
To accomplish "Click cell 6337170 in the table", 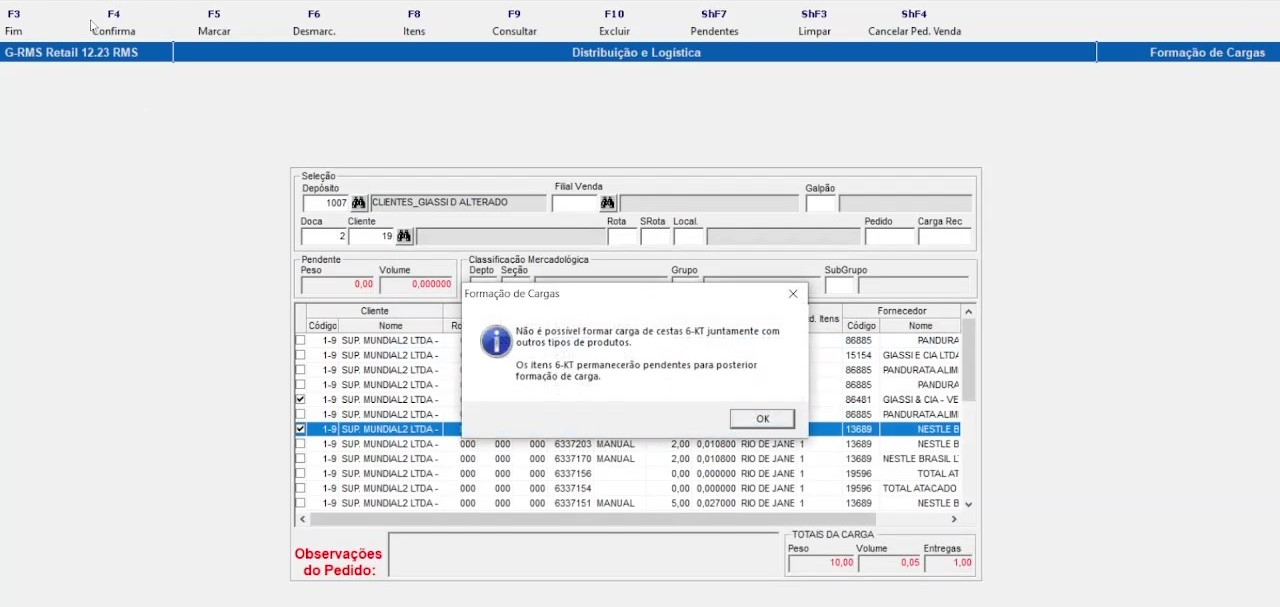I will click(573, 459).
